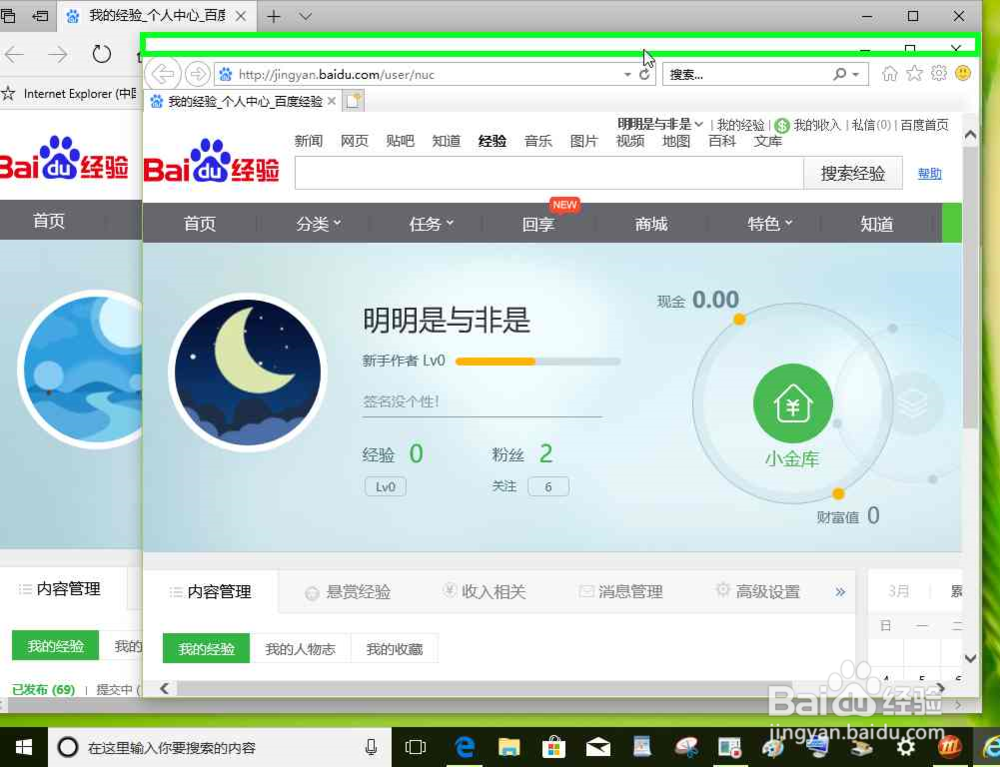Open the 帮助 help link
The height and width of the screenshot is (767, 1000).
(929, 172)
